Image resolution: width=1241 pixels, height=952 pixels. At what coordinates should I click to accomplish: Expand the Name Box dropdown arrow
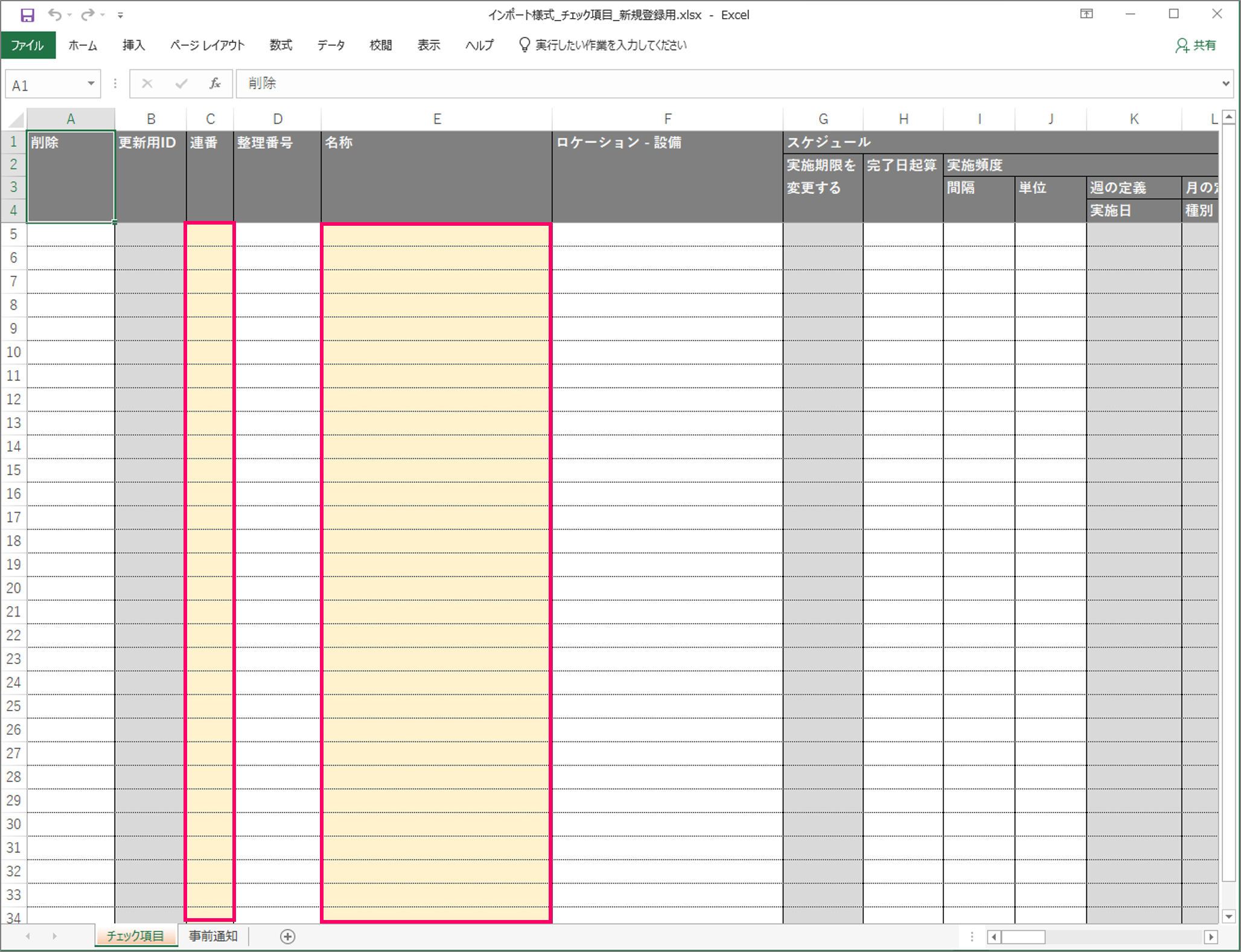coord(91,83)
